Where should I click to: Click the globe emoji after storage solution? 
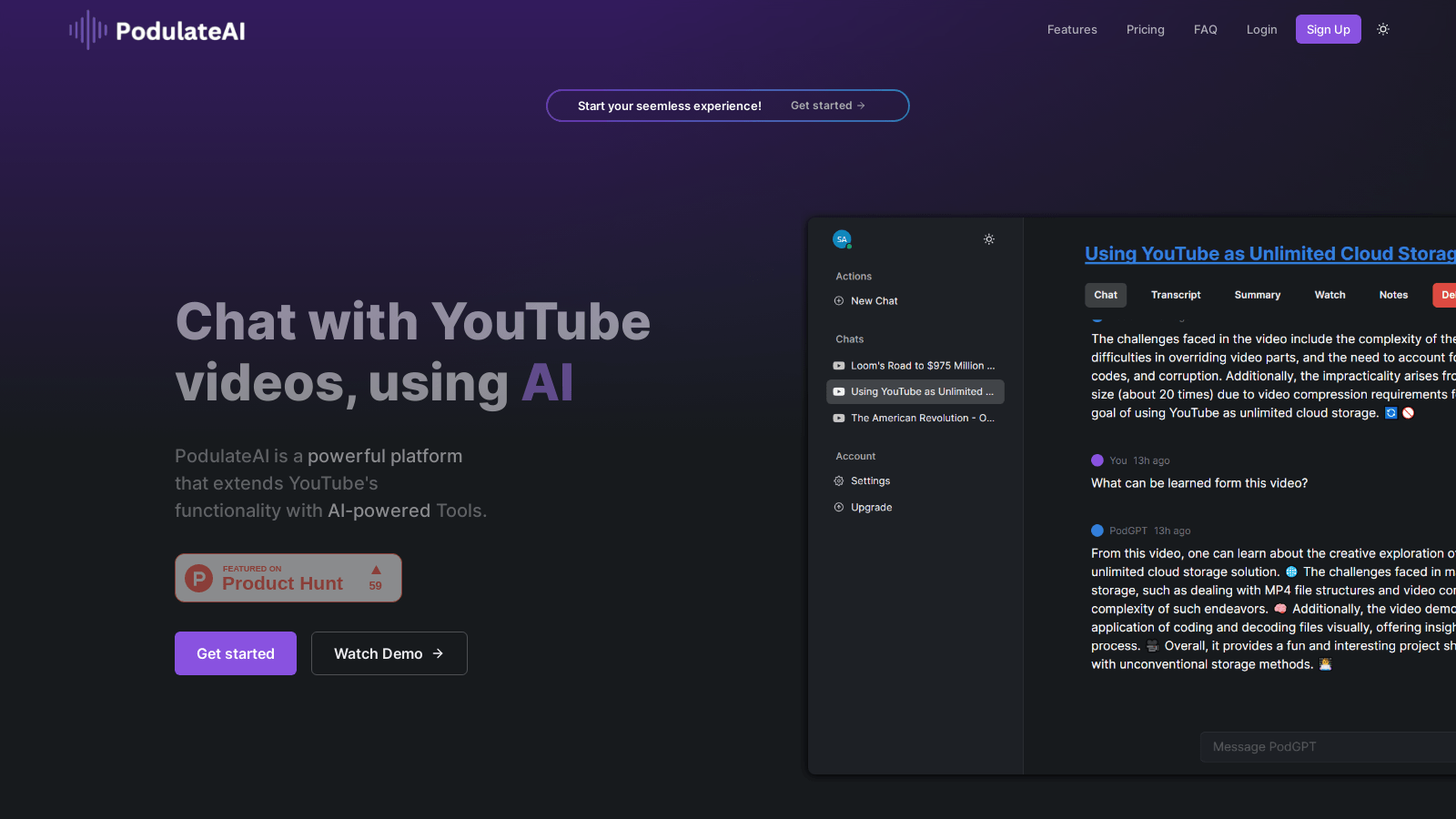click(x=1291, y=572)
